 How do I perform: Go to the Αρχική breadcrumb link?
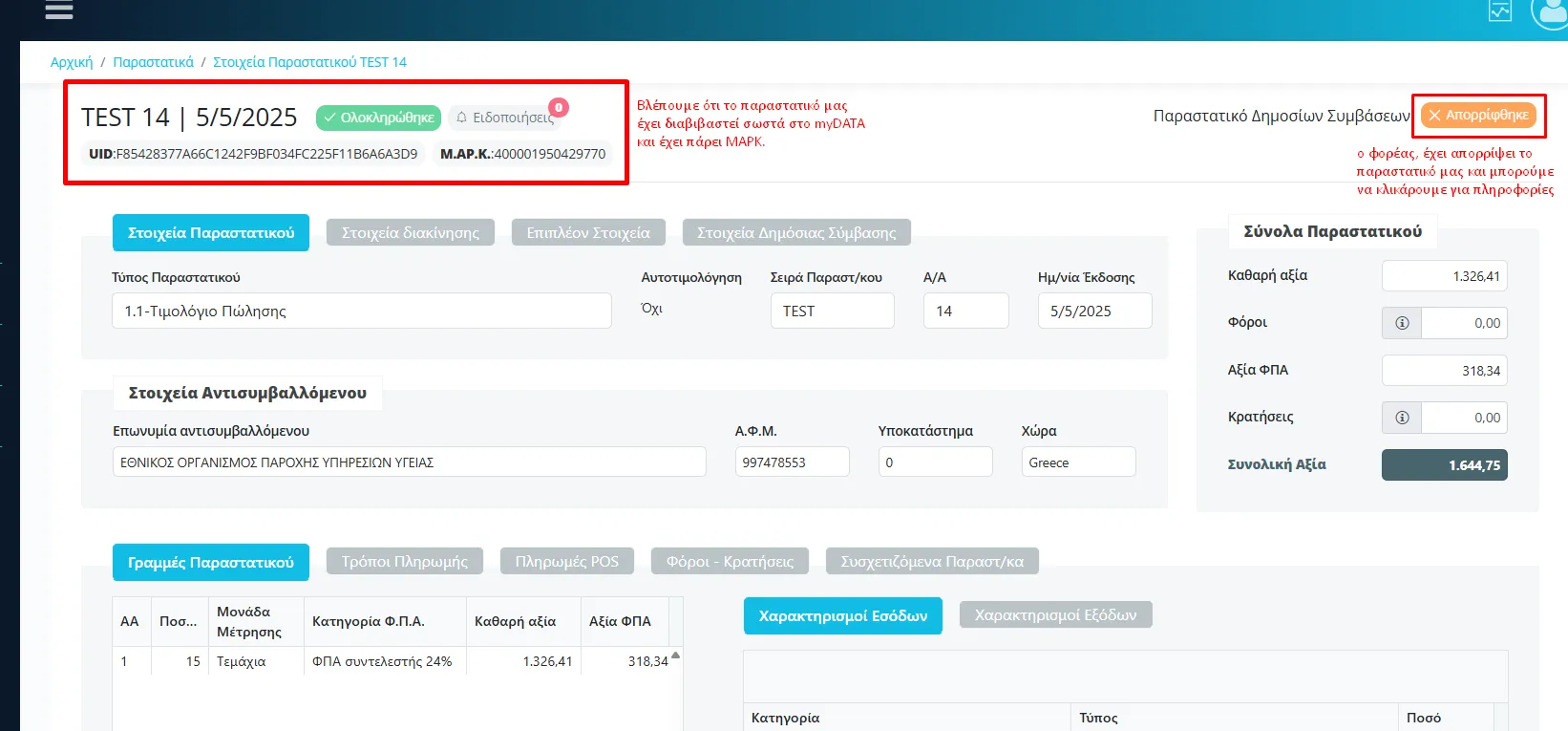pos(72,62)
